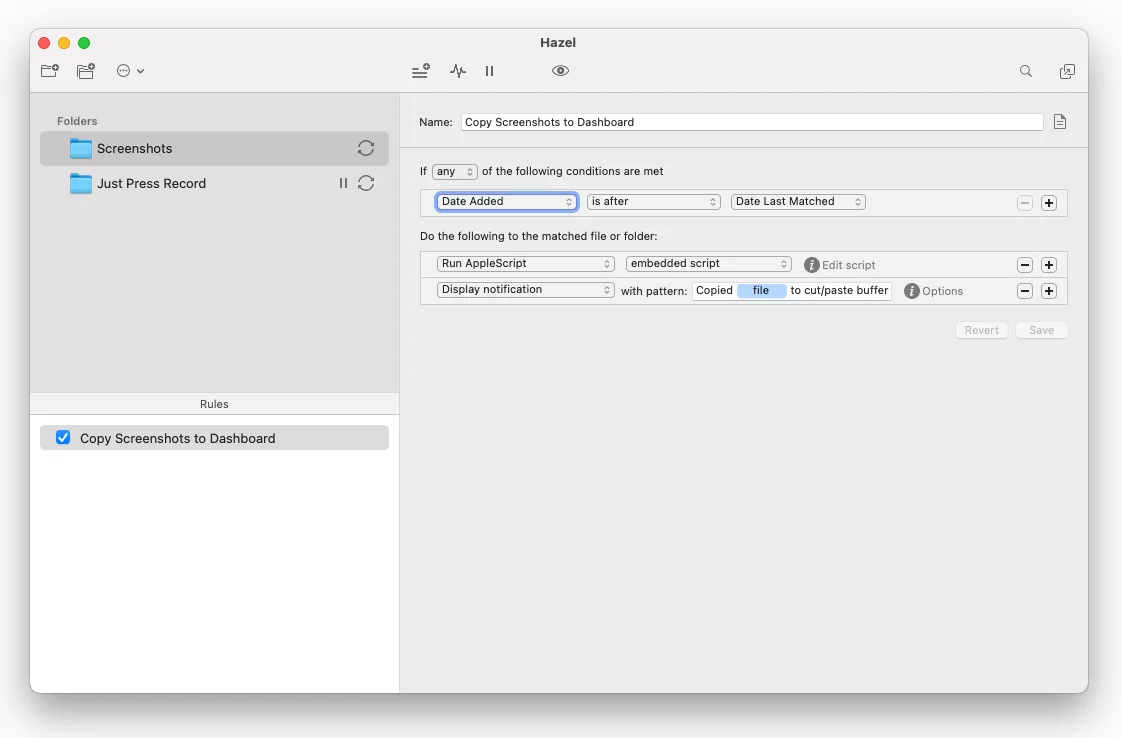The width and height of the screenshot is (1122, 738).
Task: Change the "Run AppleScript" action dropdown
Action: 525,263
